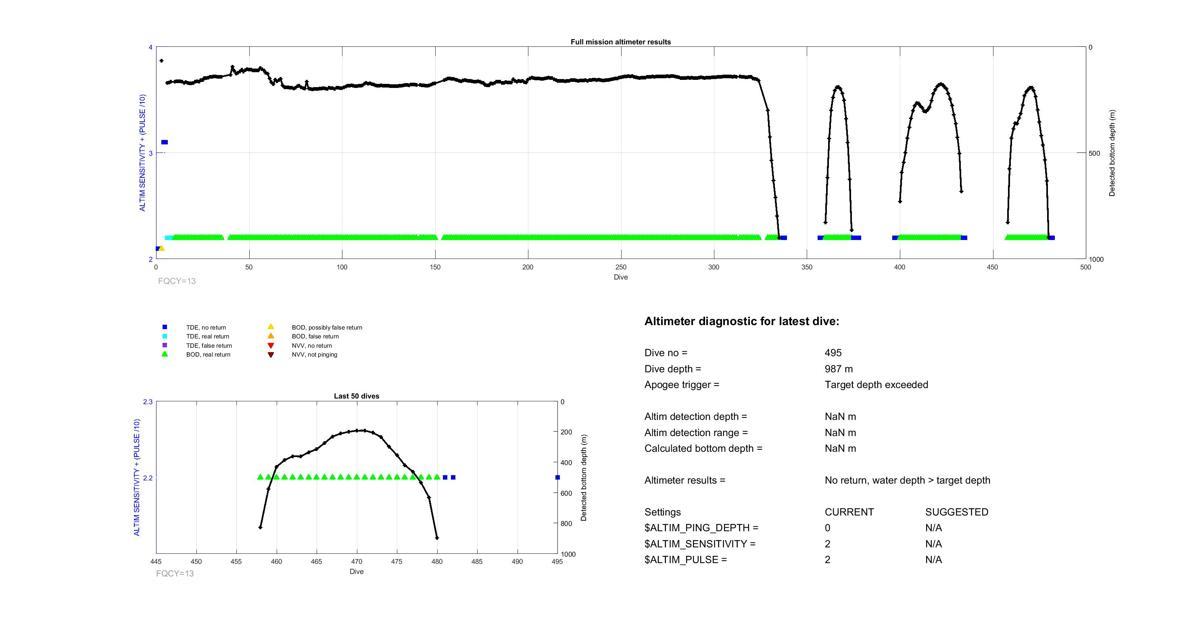Click the 'Target depth exceeded' value
Screen dimensions: 1200x622
coord(876,385)
